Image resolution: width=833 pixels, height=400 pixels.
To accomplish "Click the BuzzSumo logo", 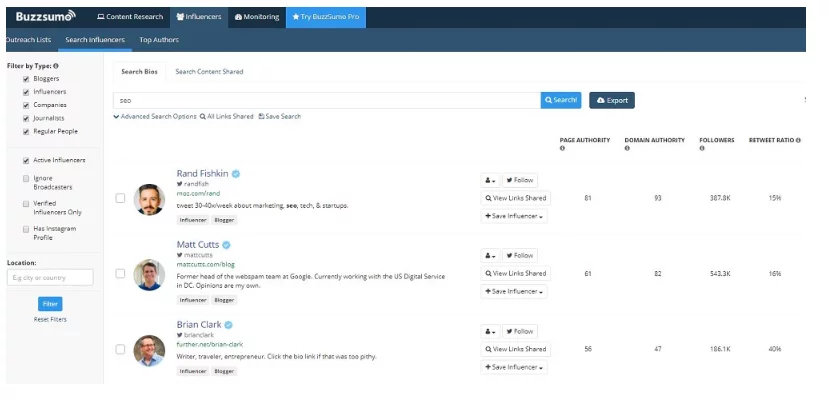I will 46,16.
